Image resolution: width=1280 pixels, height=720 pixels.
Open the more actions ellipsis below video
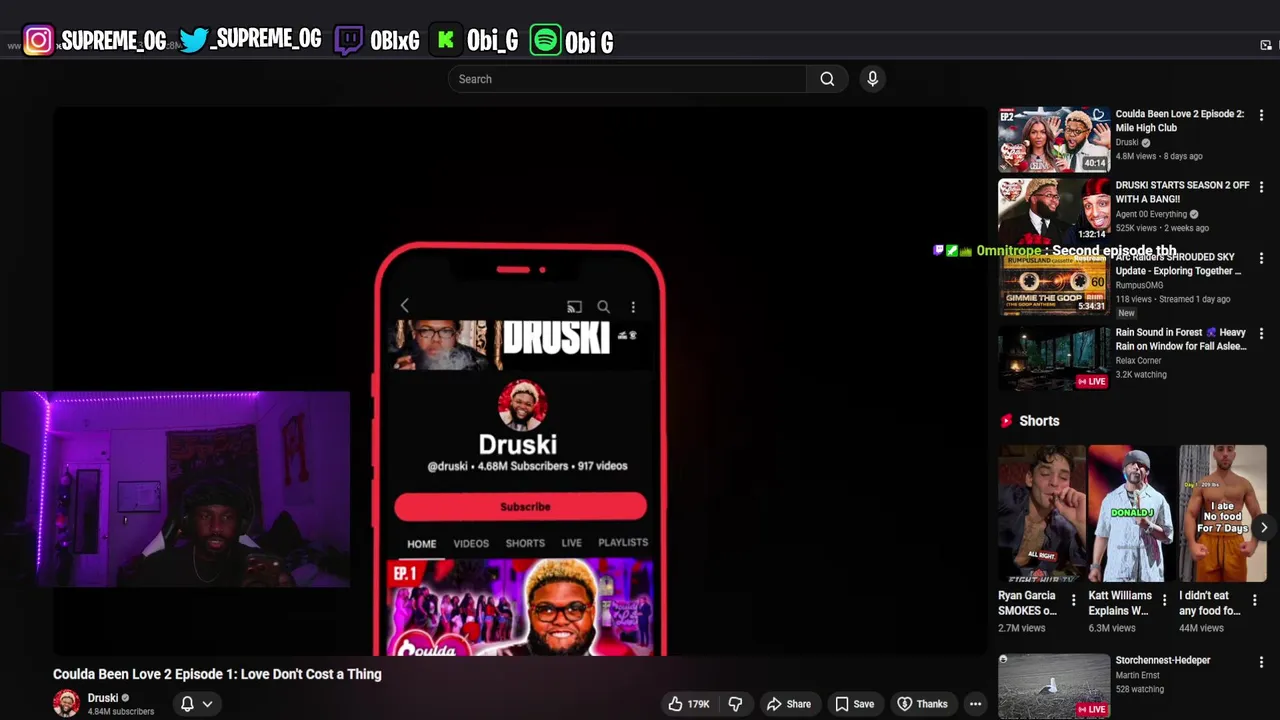coord(975,704)
